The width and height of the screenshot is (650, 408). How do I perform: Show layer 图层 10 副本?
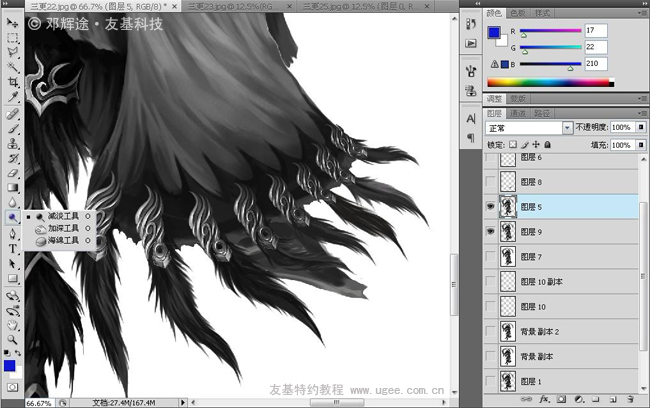pyautogui.click(x=490, y=282)
